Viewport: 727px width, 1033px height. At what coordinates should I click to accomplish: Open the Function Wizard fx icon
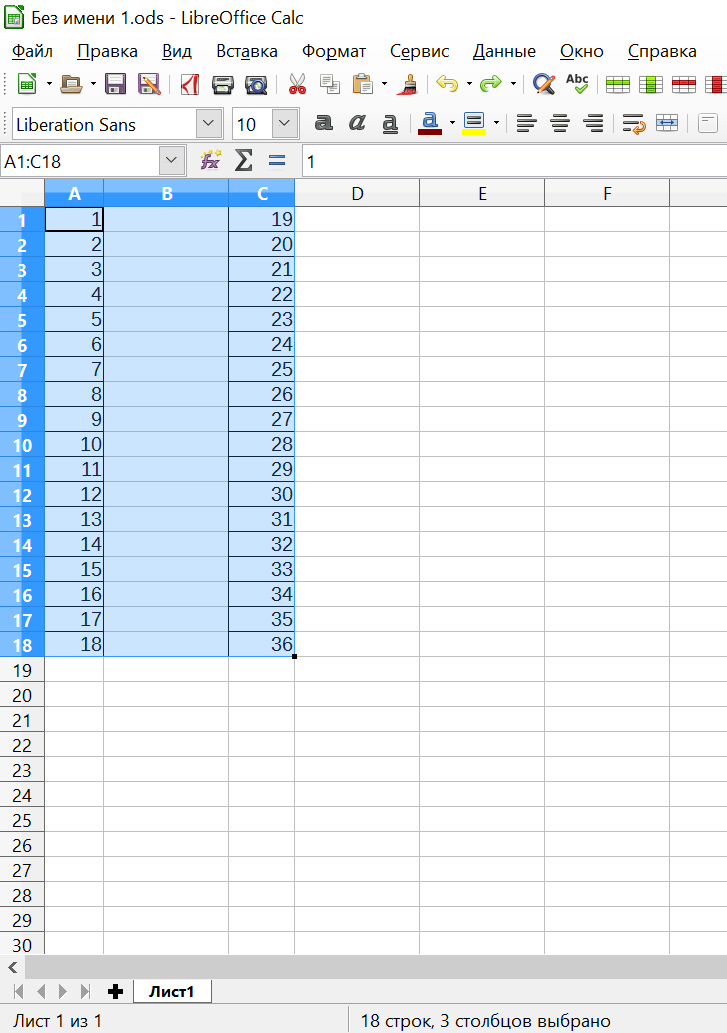(x=210, y=160)
